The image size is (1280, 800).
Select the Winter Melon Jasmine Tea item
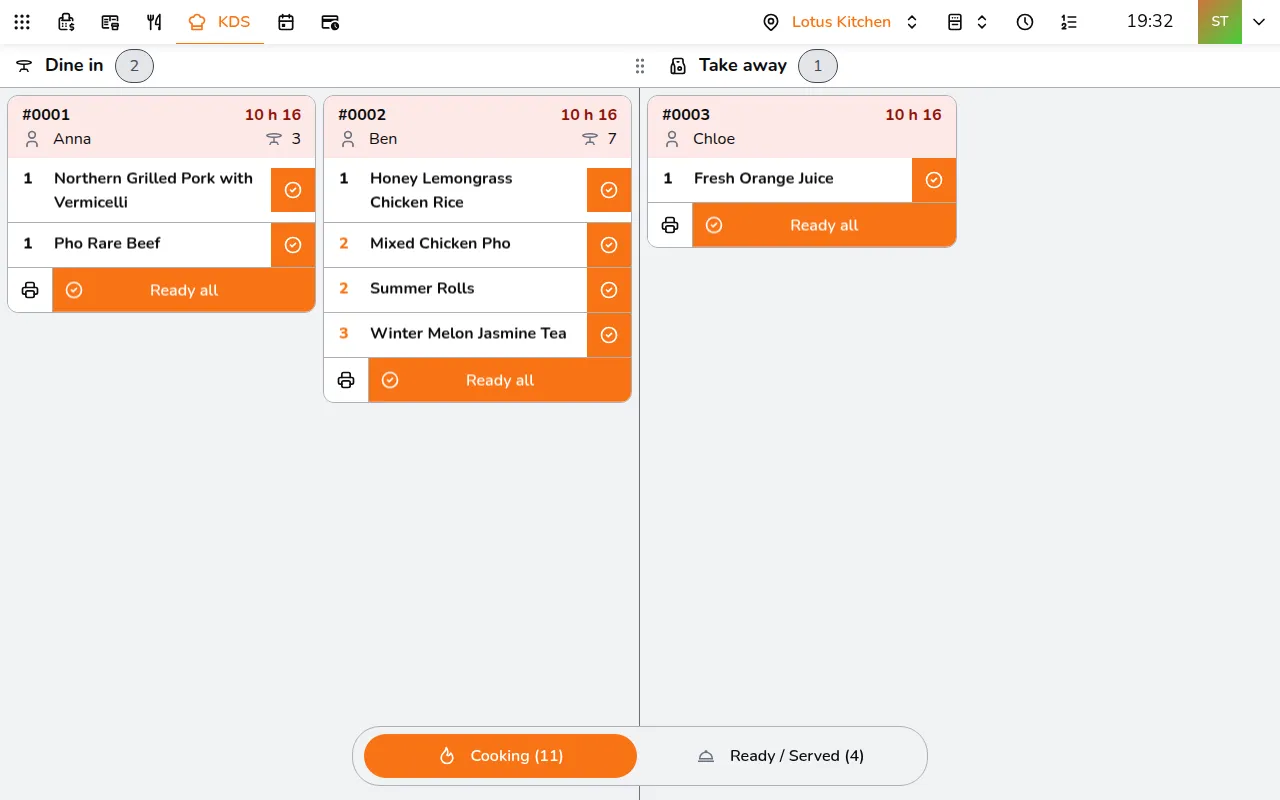pos(455,335)
